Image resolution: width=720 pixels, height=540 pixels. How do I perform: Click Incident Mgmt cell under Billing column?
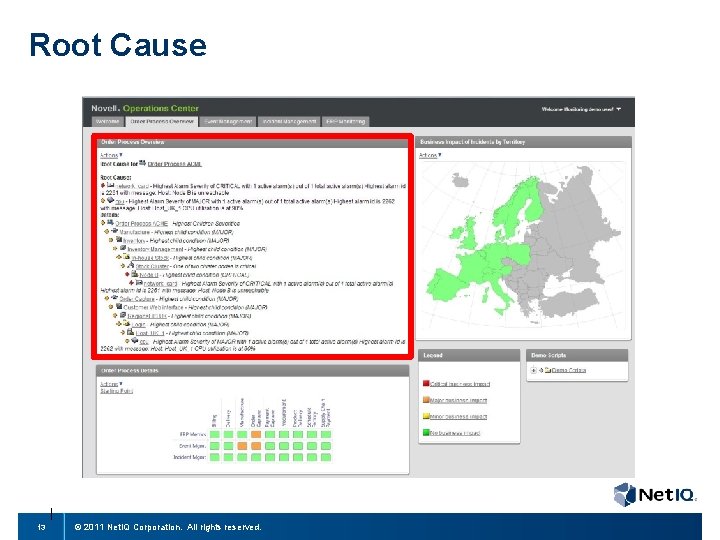(x=214, y=457)
